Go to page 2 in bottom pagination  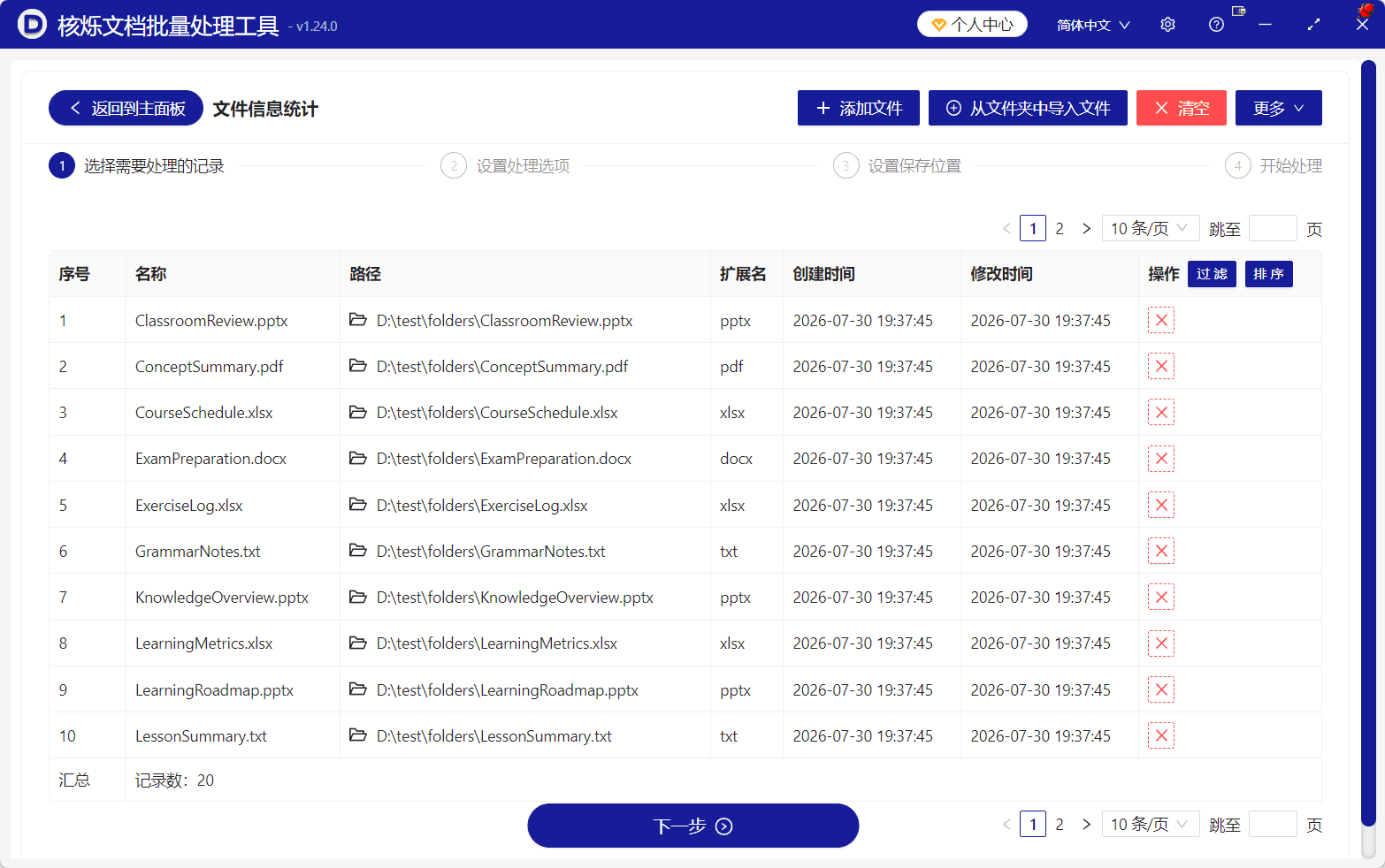click(1060, 824)
